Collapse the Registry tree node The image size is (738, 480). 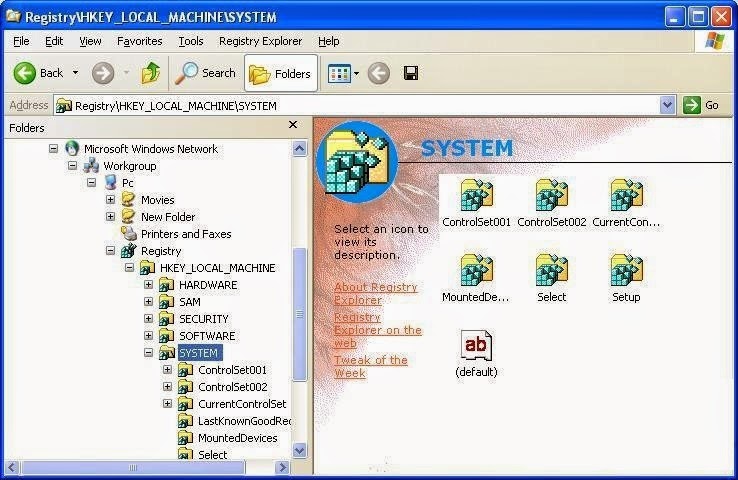110,250
